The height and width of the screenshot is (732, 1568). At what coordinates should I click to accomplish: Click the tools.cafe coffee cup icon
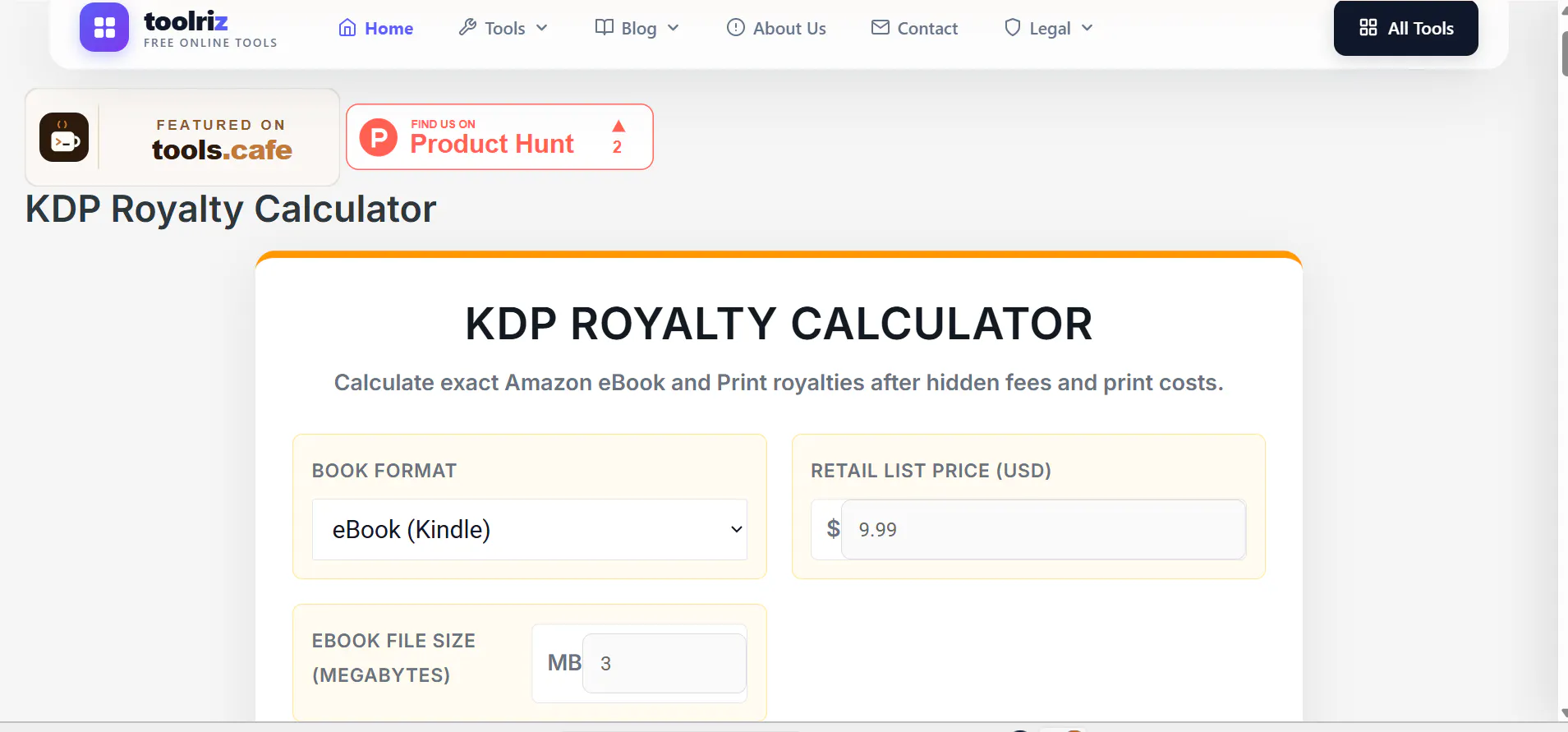click(64, 137)
